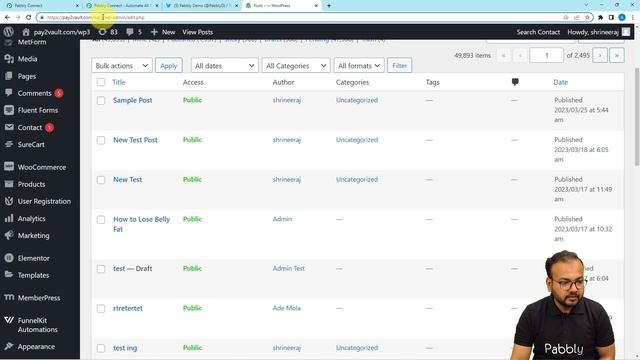Click the Analytics bar chart icon
640x360 pixels.
pos(9,218)
